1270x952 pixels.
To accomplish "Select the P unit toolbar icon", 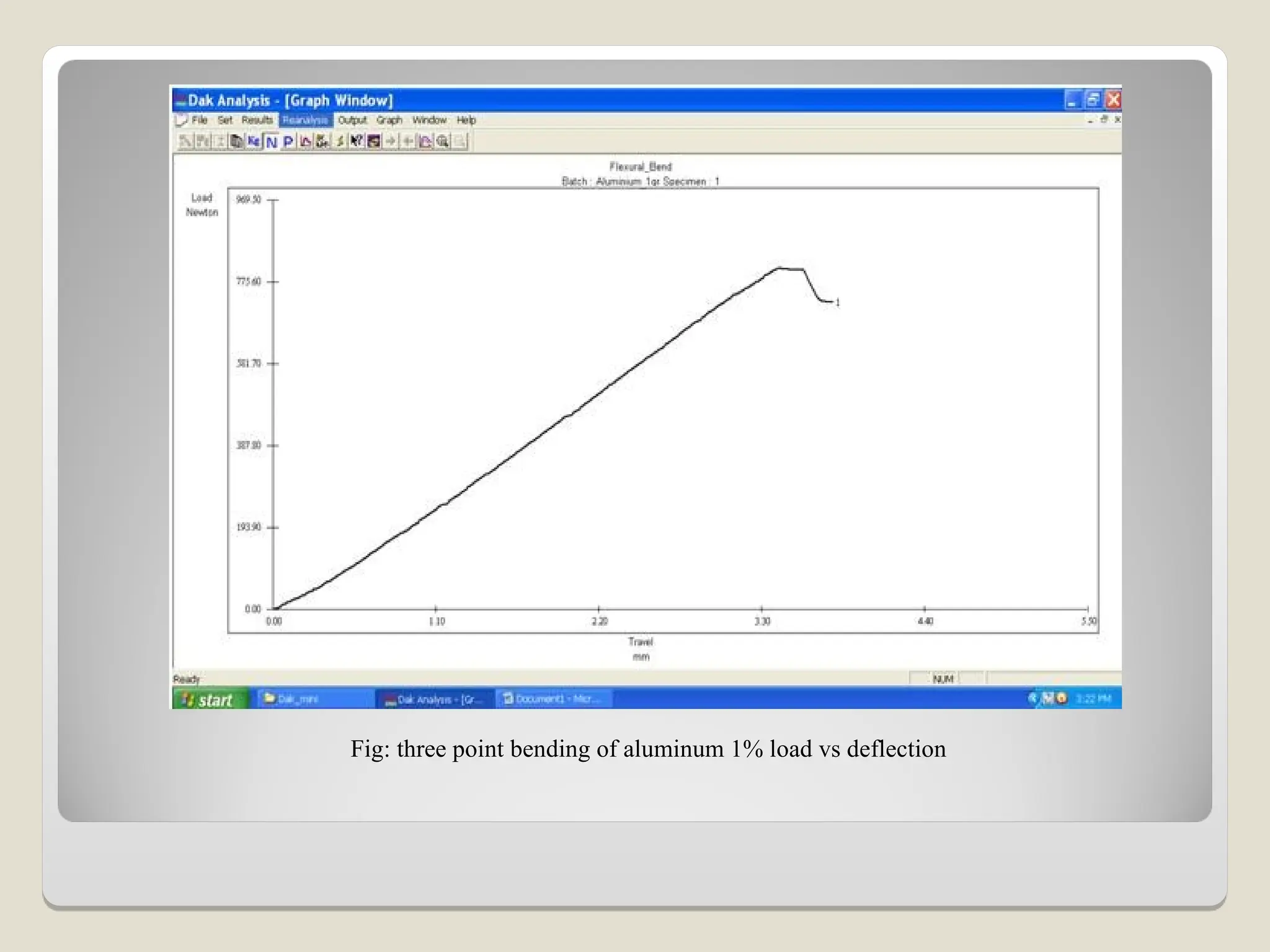I will 288,141.
